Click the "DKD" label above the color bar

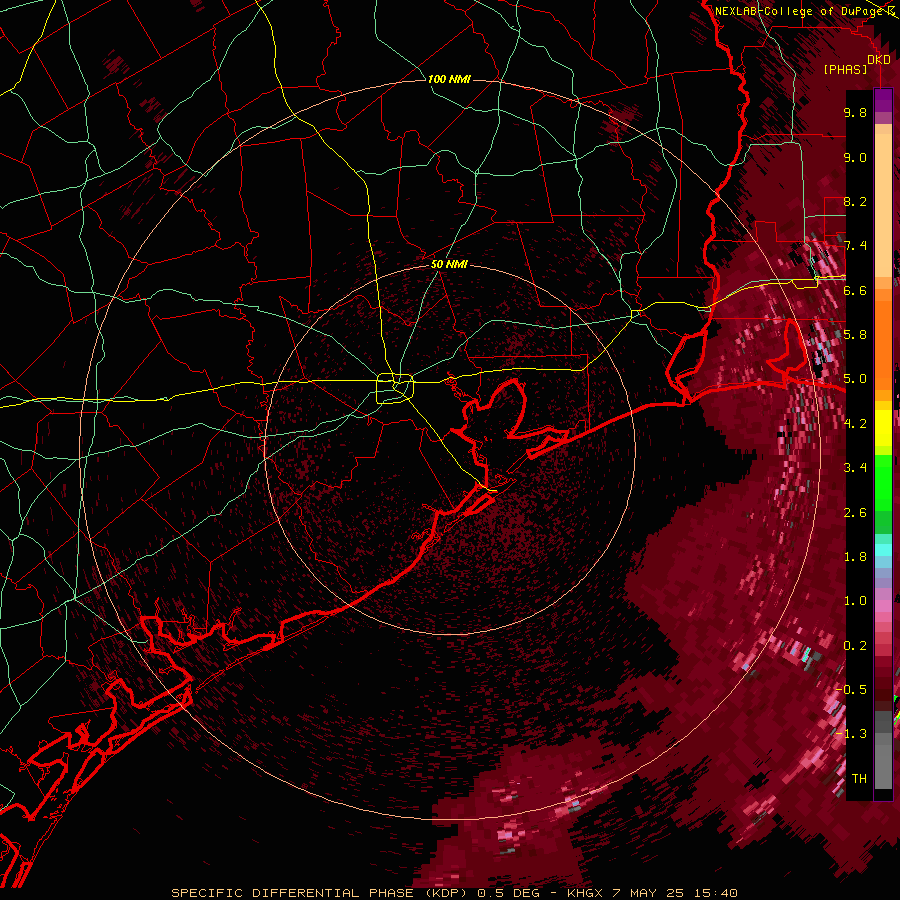tap(879, 60)
